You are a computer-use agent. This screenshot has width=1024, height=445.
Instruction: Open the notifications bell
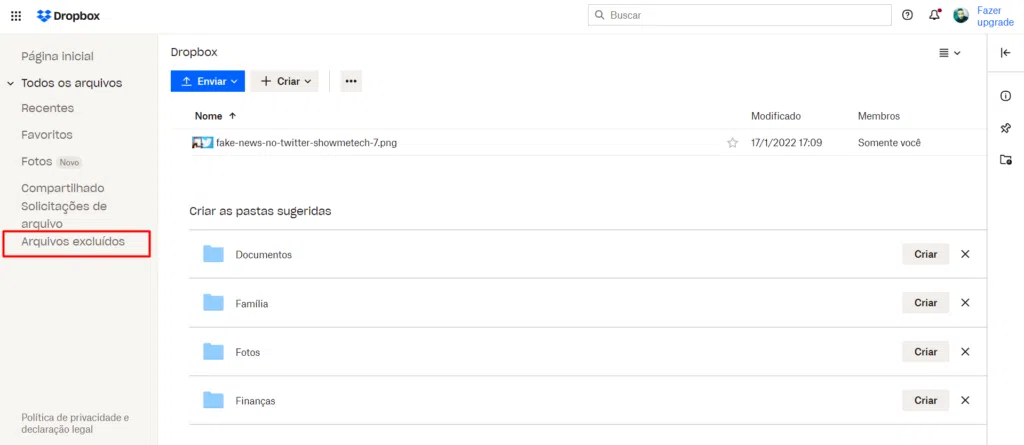(x=934, y=15)
